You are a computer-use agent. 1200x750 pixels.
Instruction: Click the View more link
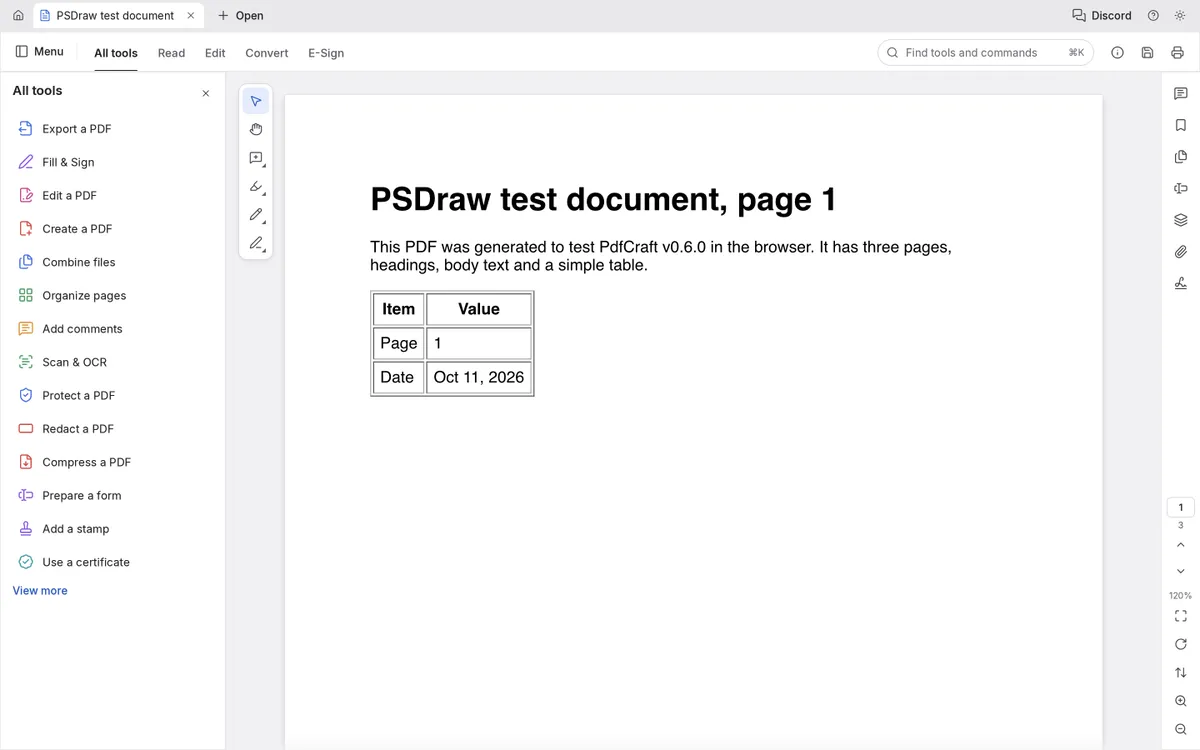coord(40,591)
